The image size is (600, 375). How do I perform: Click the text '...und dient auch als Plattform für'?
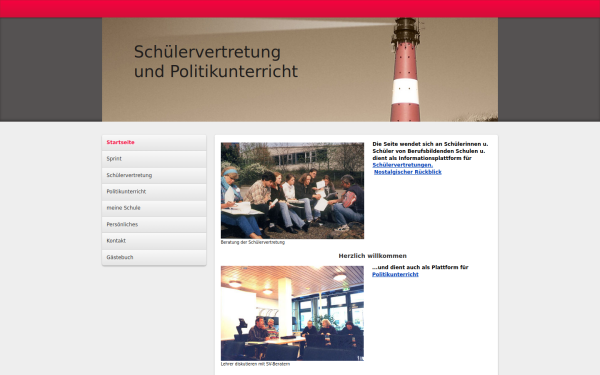(420, 267)
